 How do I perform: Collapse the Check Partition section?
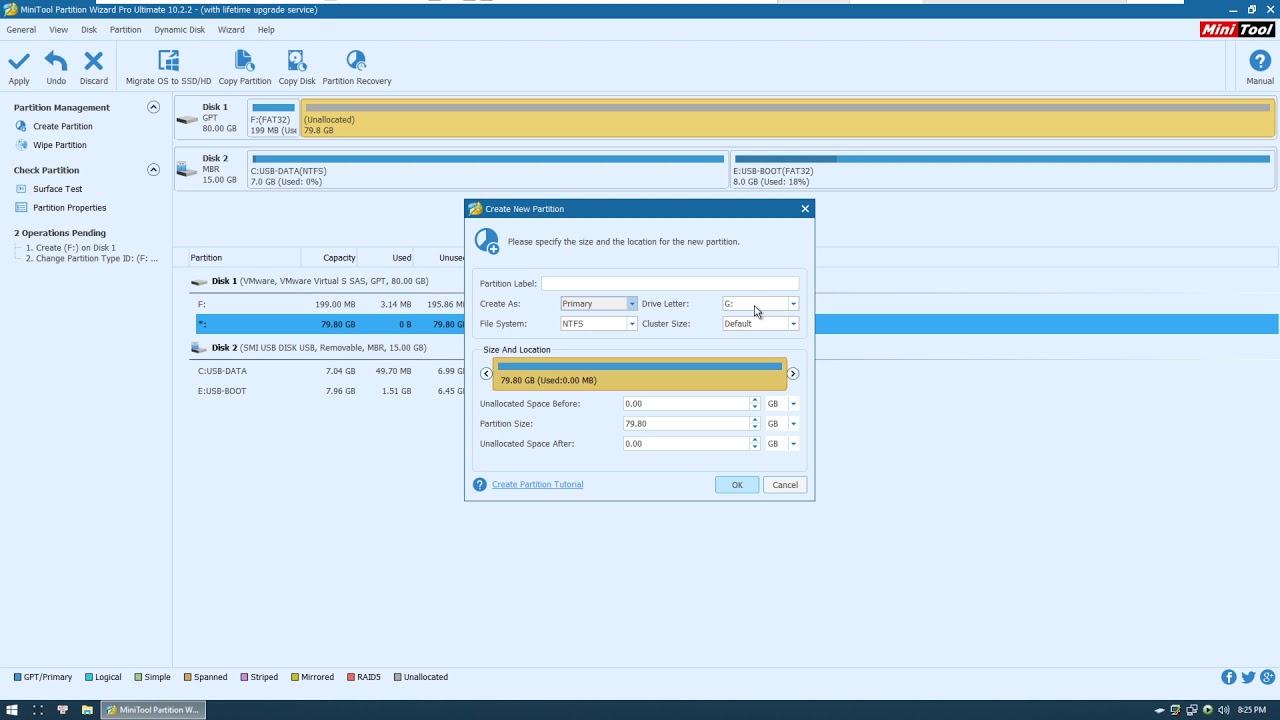153,170
